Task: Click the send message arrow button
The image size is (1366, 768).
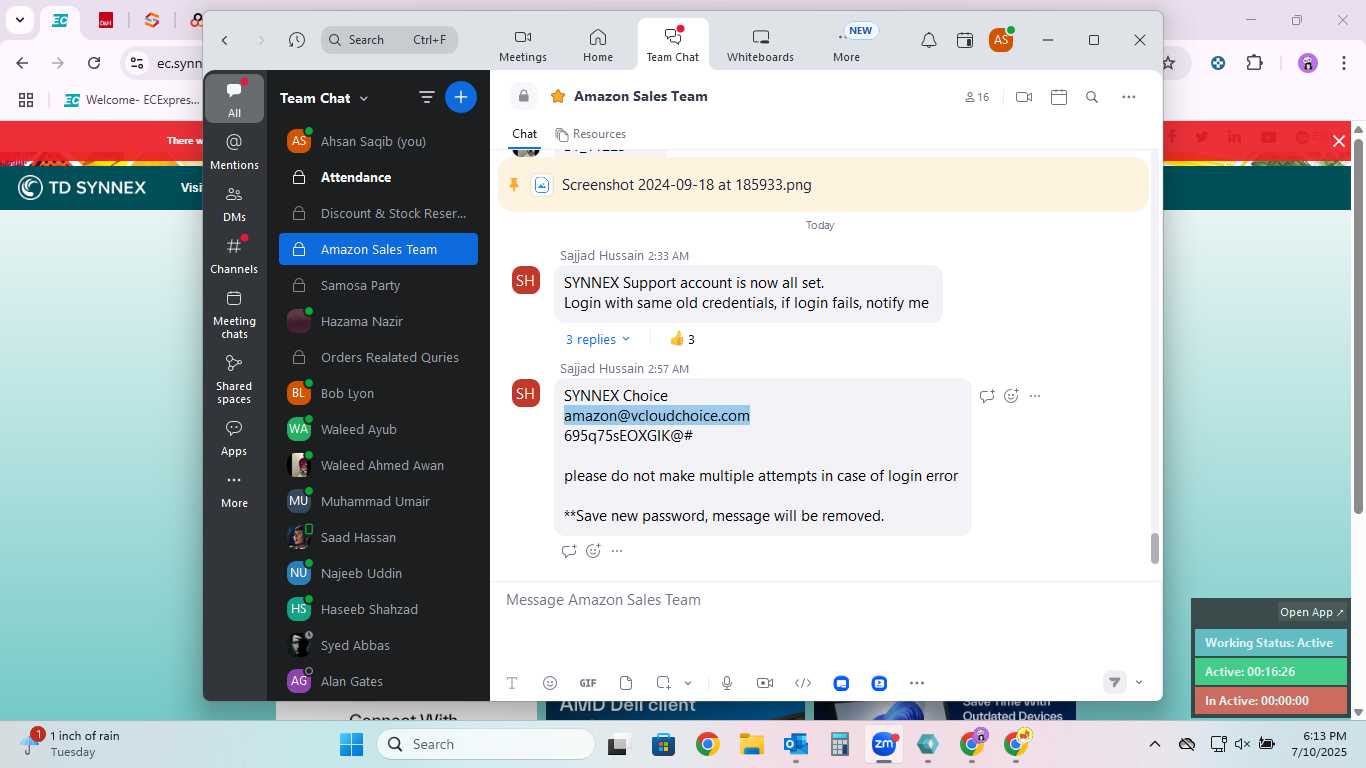Action: point(1114,682)
